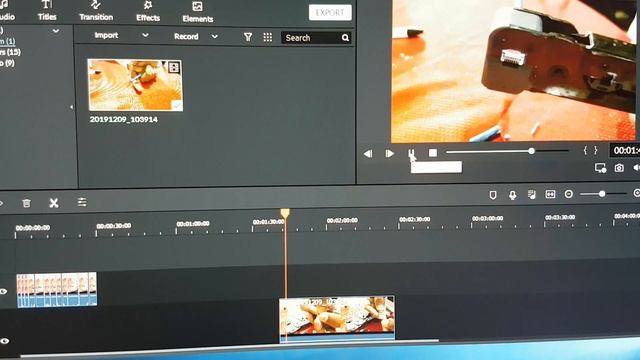Image resolution: width=640 pixels, height=360 pixels.
Task: Play the preview video
Action: (x=389, y=153)
